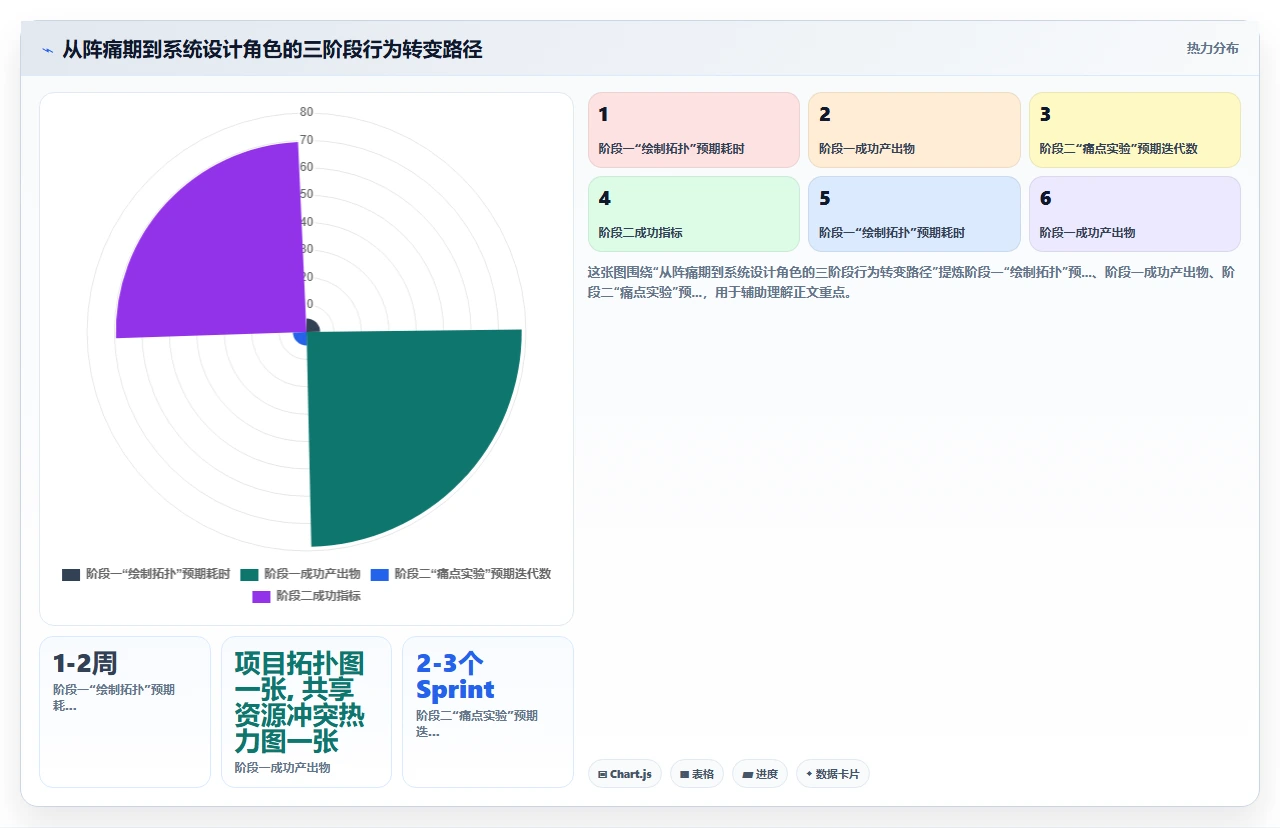This screenshot has width=1280, height=828.
Task: Select the lavender card numbered 6
Action: [1135, 214]
